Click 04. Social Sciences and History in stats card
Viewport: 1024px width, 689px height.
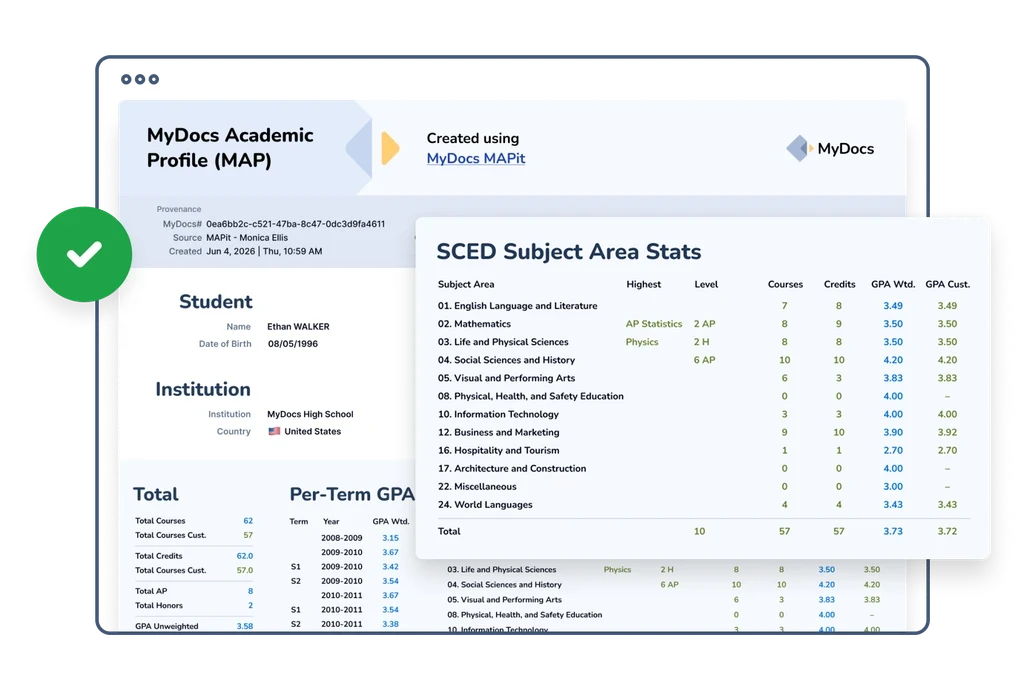click(x=506, y=360)
